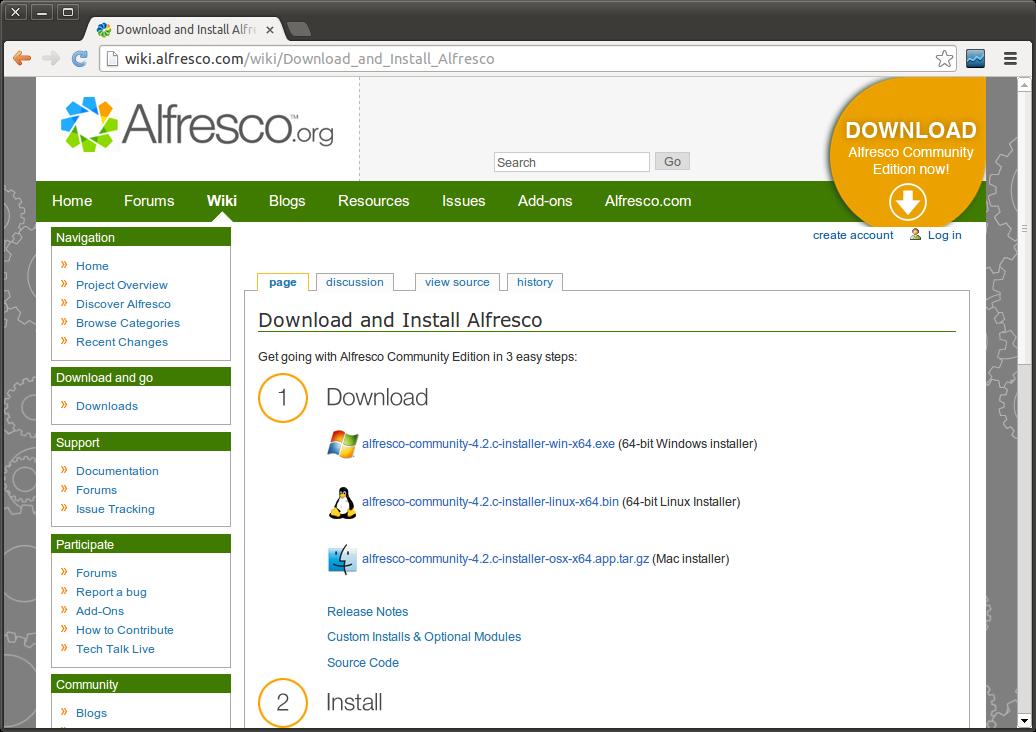Open a new browser tab
The image size is (1036, 732).
pyautogui.click(x=299, y=30)
